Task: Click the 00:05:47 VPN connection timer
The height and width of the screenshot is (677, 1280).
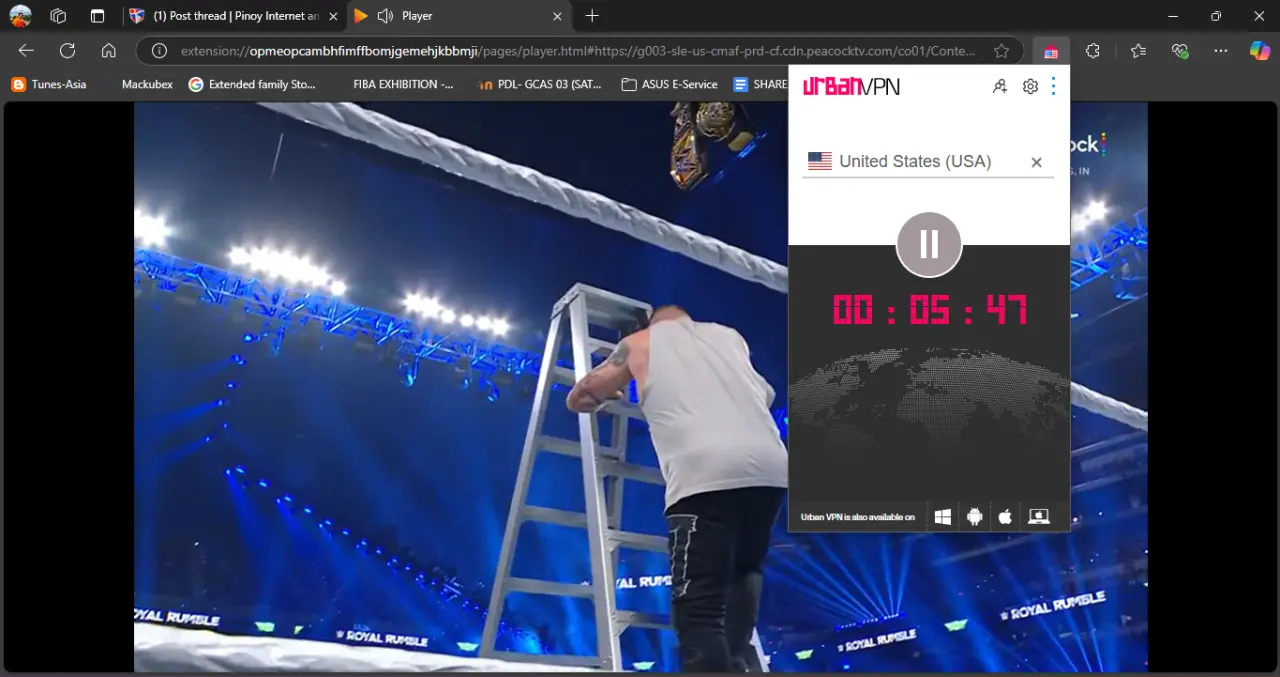Action: 929,310
